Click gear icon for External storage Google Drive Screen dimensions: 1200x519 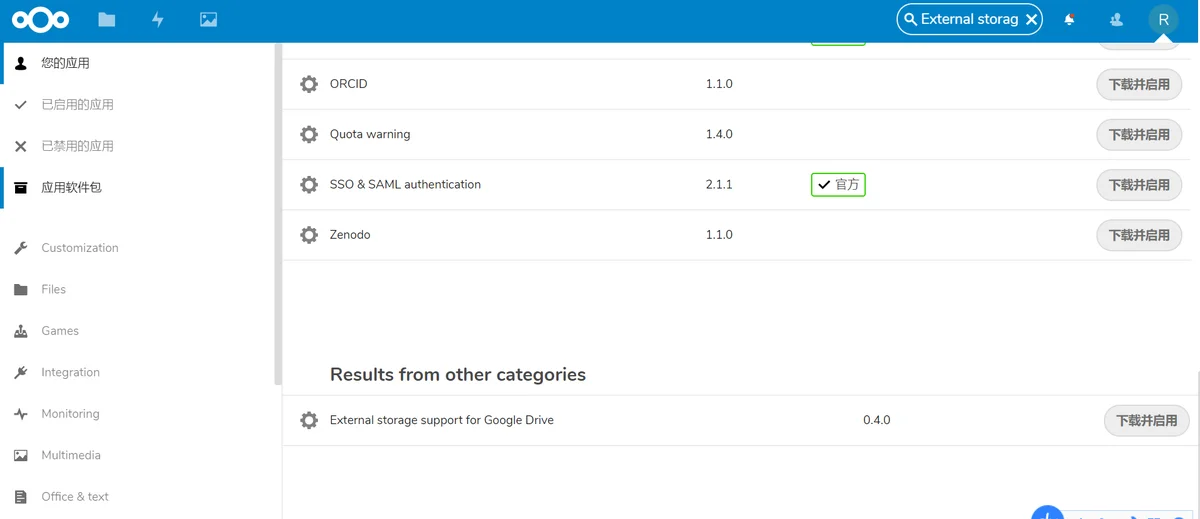[x=309, y=421]
